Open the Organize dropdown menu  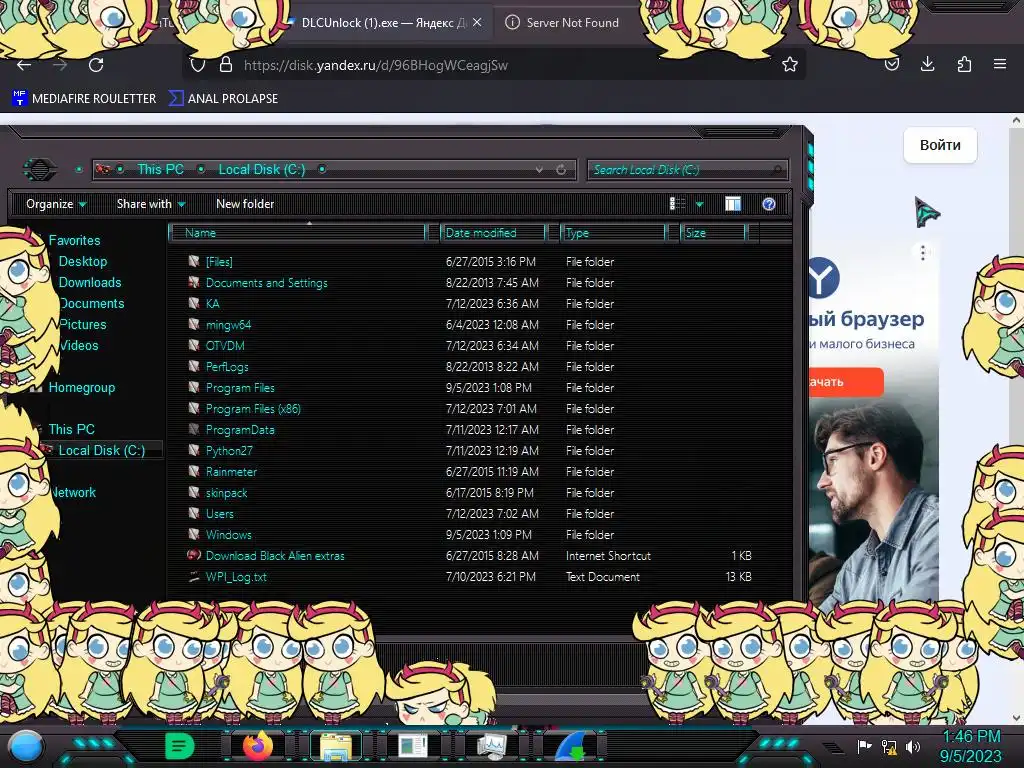pos(56,204)
